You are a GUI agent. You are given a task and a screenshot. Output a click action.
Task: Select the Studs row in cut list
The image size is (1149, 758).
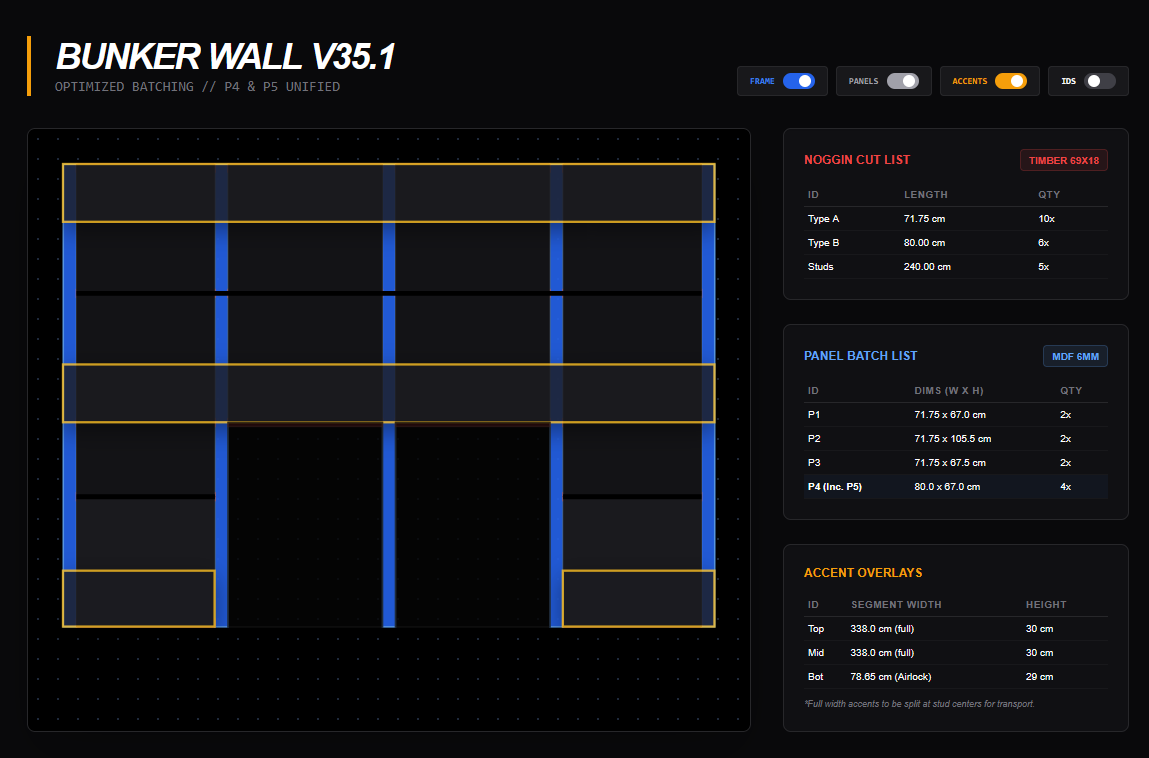coord(955,267)
